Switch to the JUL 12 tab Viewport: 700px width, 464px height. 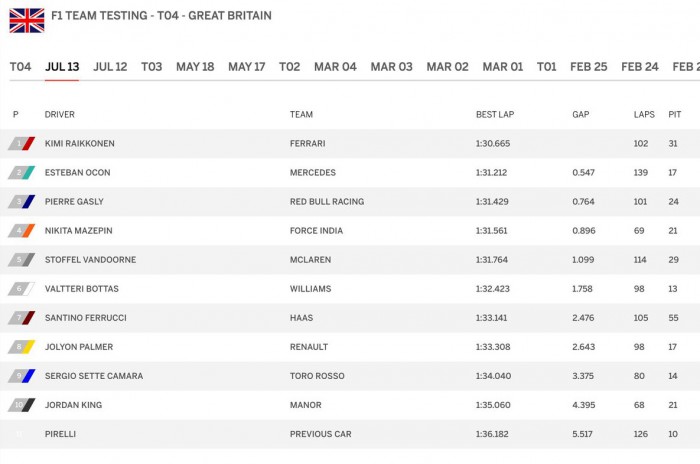pyautogui.click(x=110, y=67)
